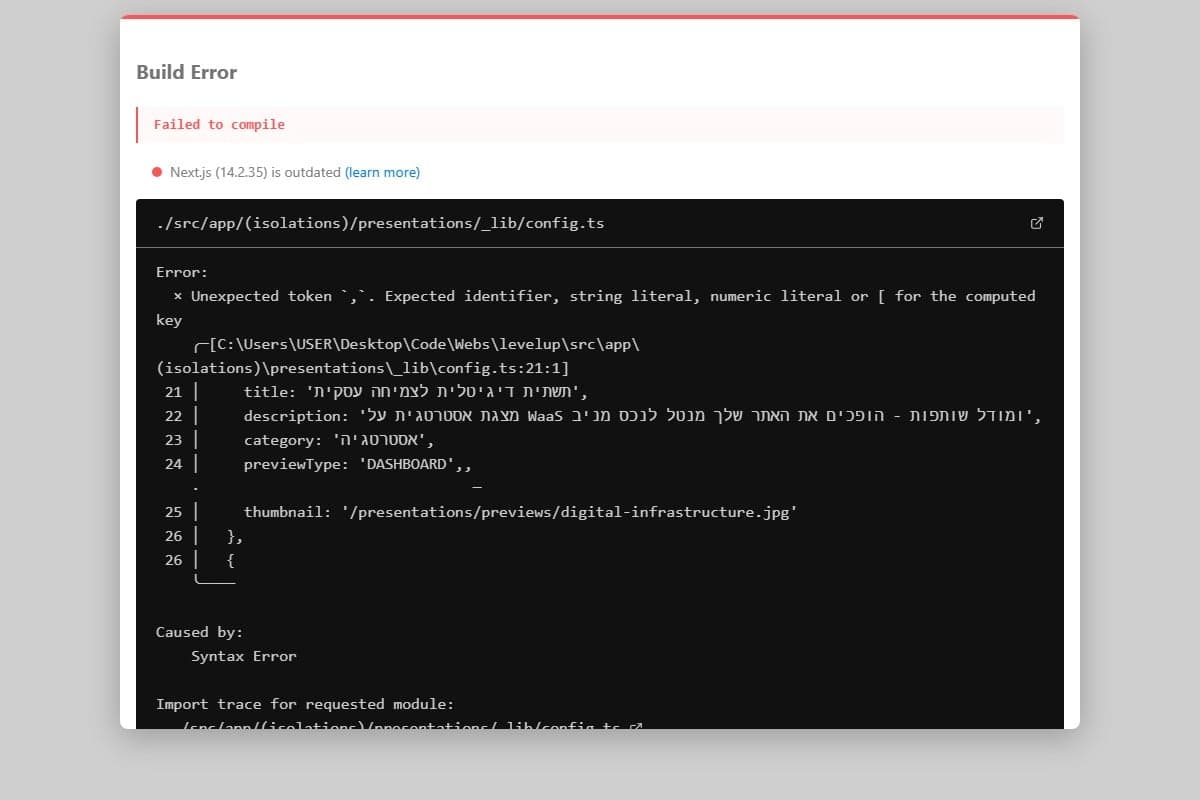Select code line 22 with description
Image resolution: width=1200 pixels, height=800 pixels.
(603, 416)
